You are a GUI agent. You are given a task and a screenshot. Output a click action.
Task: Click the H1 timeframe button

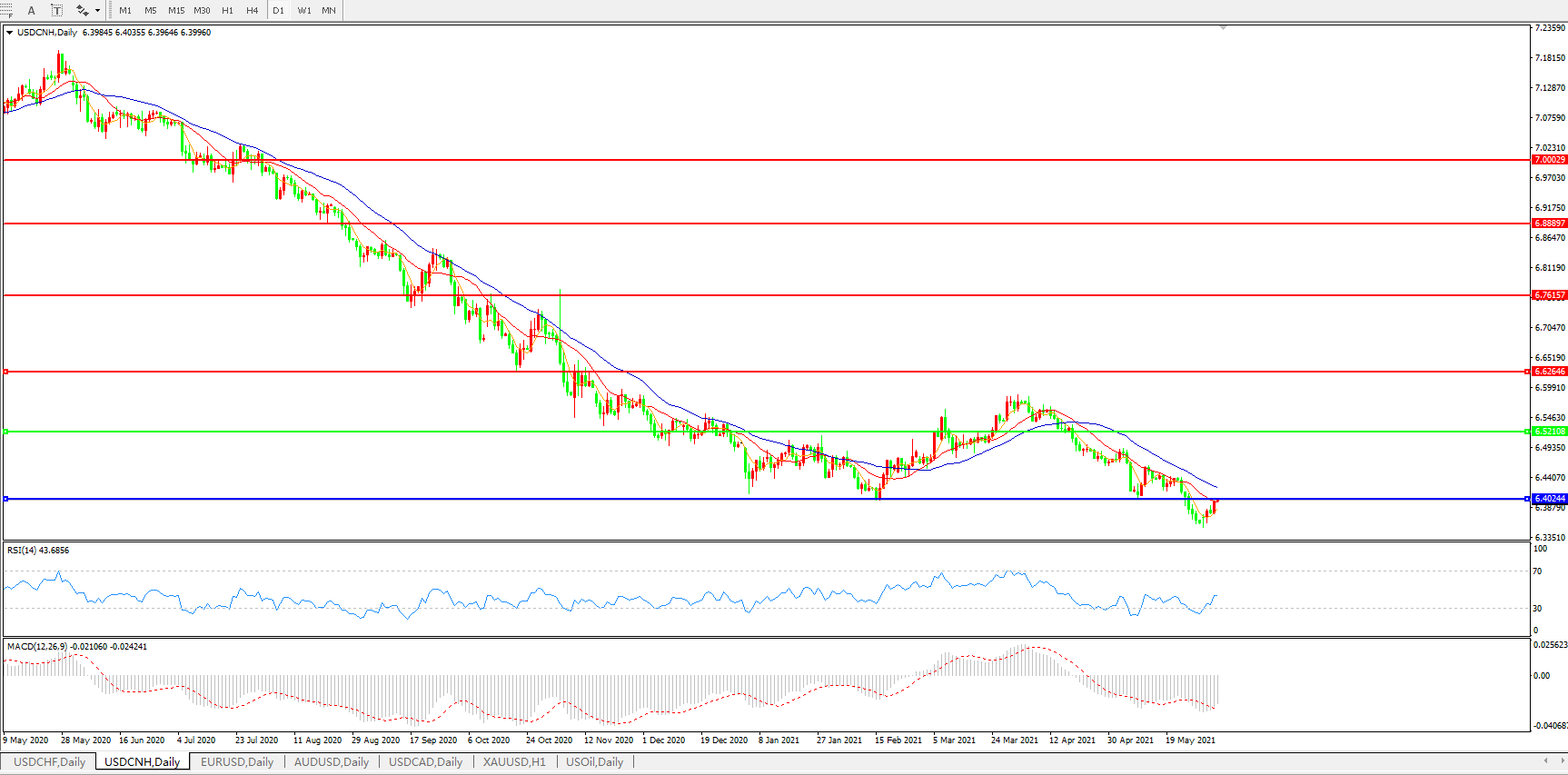(x=227, y=10)
